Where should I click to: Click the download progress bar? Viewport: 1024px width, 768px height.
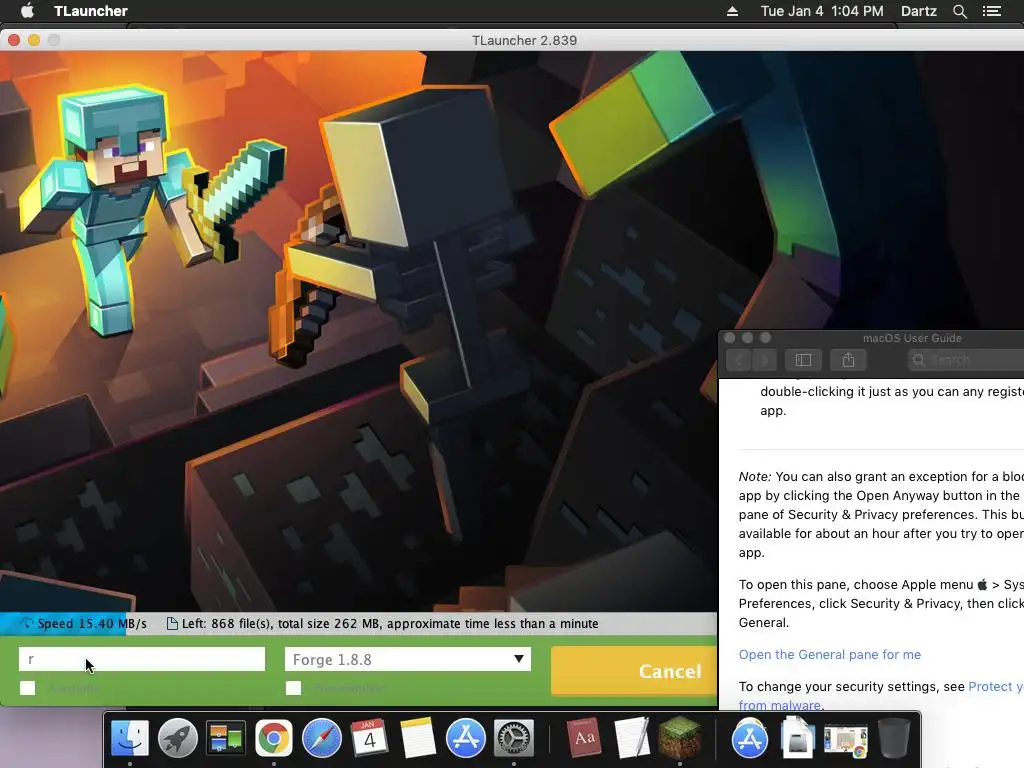tap(358, 624)
